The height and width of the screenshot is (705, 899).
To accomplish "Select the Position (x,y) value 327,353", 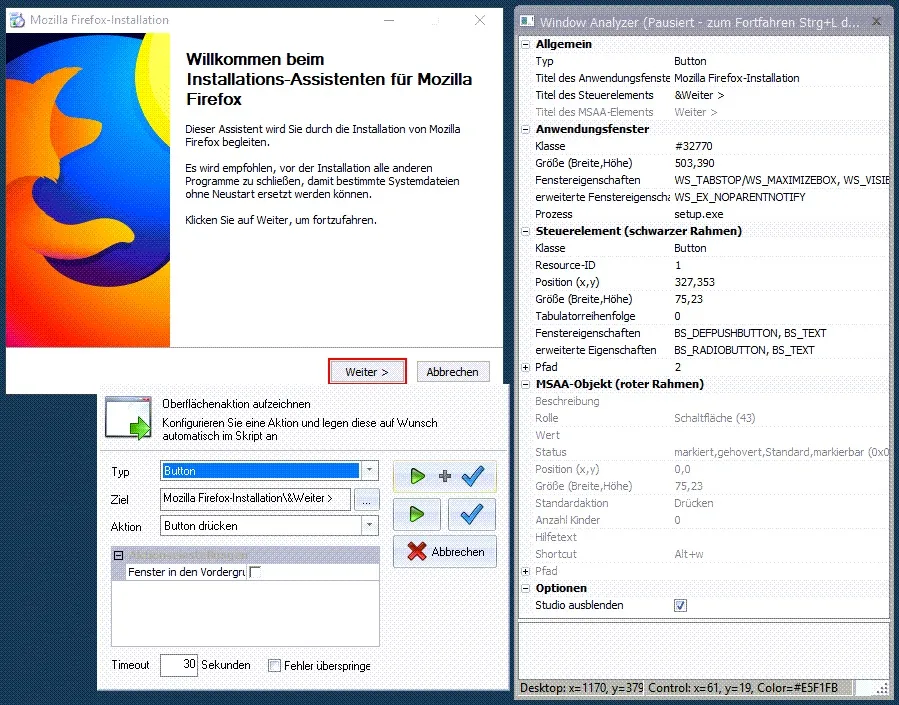I will [x=694, y=282].
